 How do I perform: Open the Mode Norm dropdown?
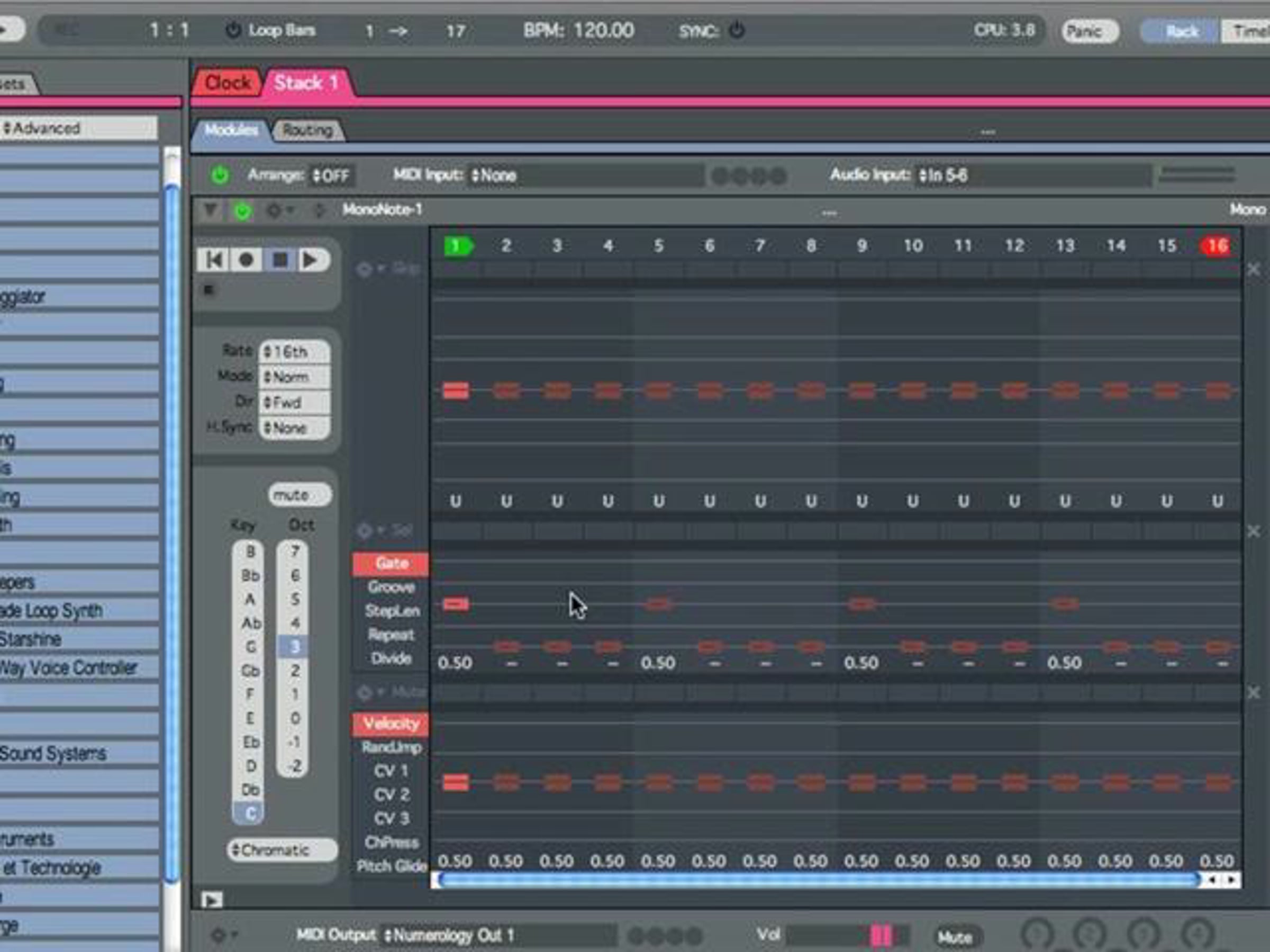pos(294,377)
